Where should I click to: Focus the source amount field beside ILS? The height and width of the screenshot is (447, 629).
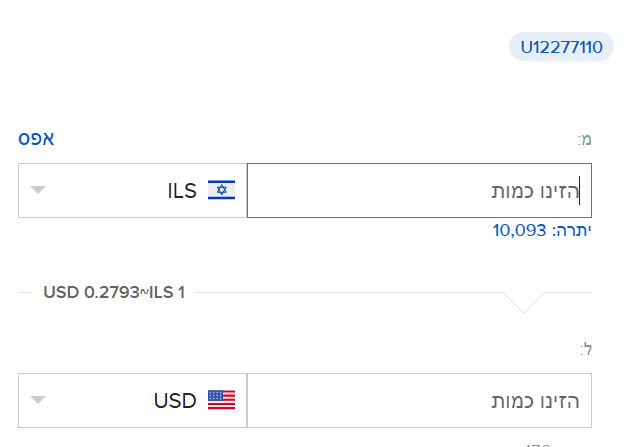pyautogui.click(x=418, y=190)
